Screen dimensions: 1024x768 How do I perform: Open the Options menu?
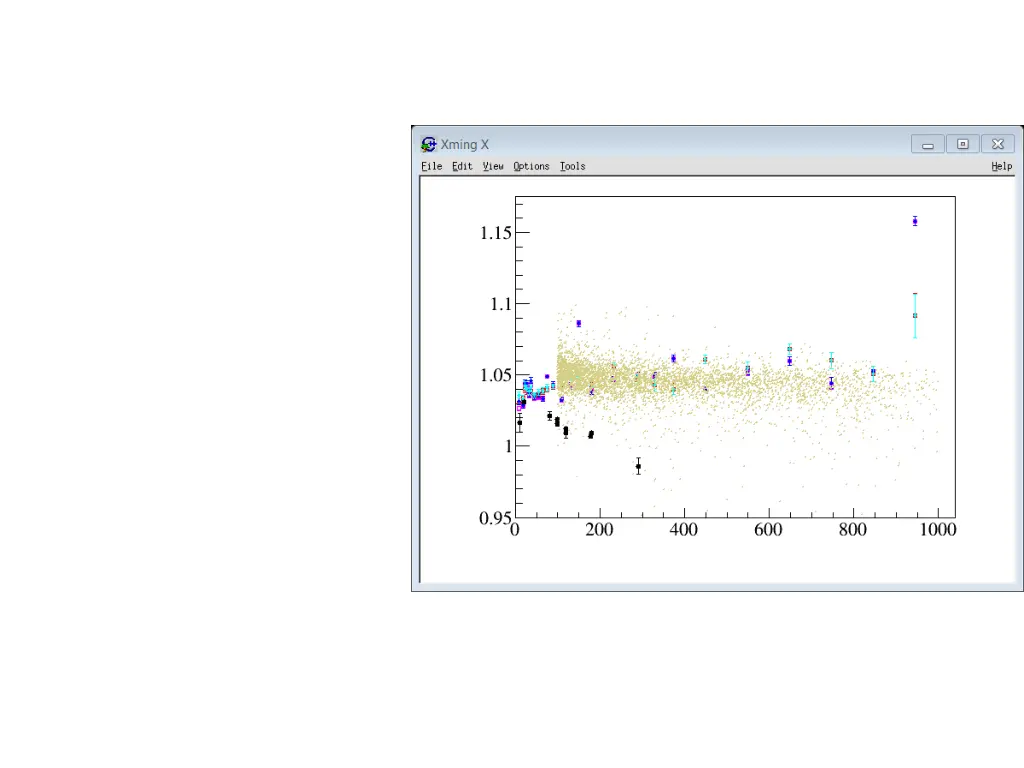coord(531,167)
